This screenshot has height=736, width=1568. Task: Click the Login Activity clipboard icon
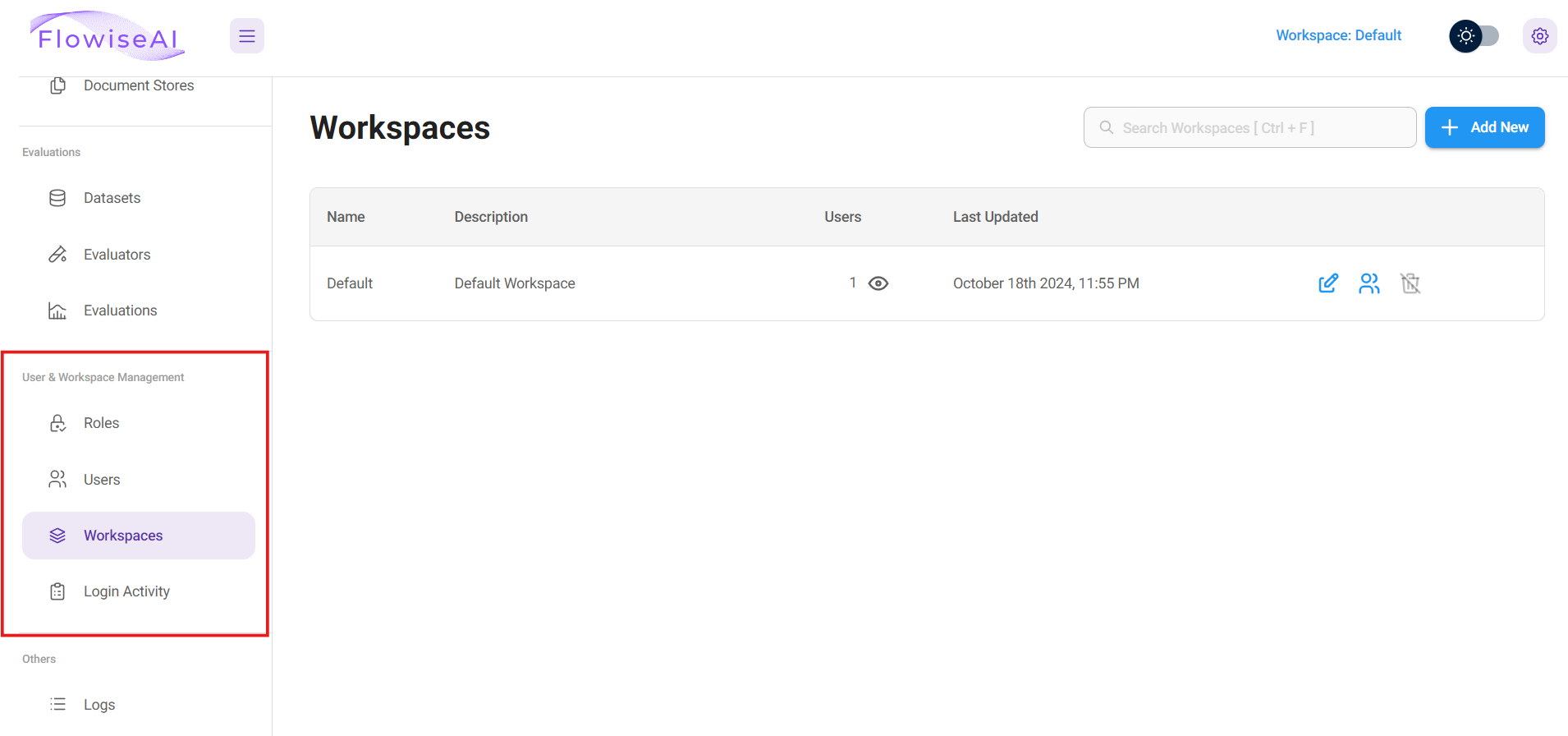pos(57,591)
